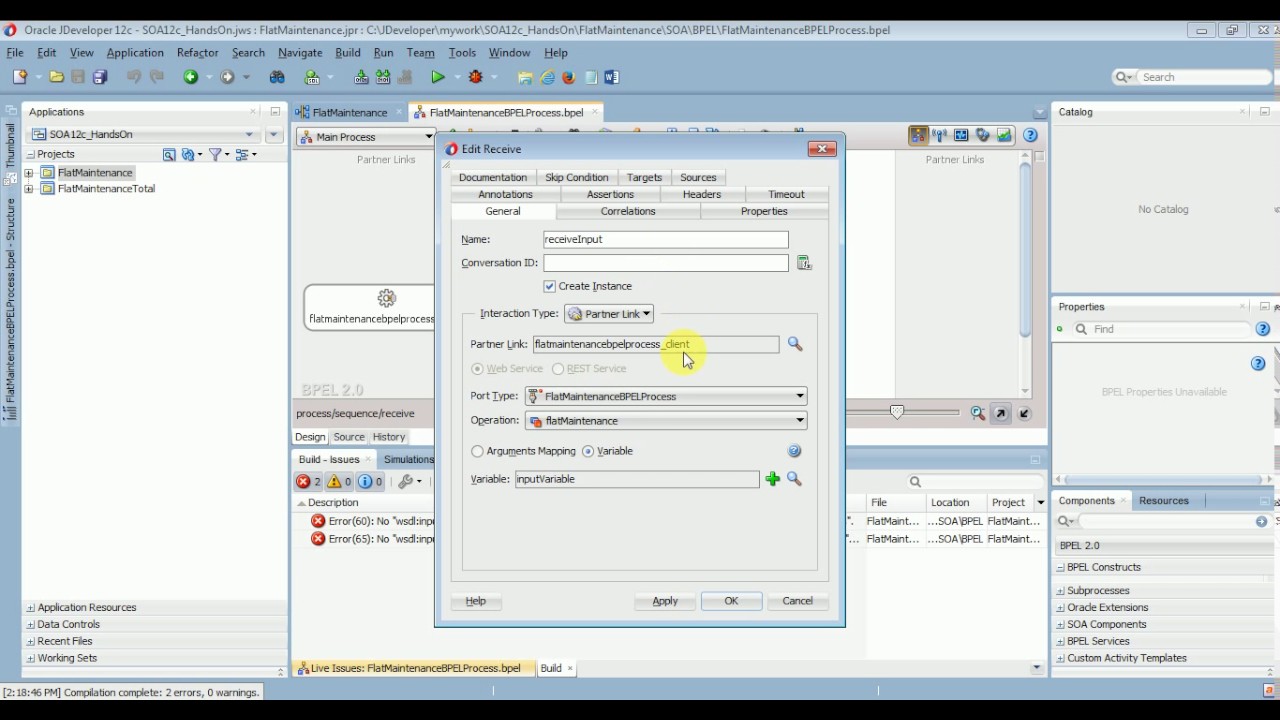Viewport: 1280px width, 720px height.
Task: Click help icon beside Variable radio option
Action: click(x=795, y=451)
